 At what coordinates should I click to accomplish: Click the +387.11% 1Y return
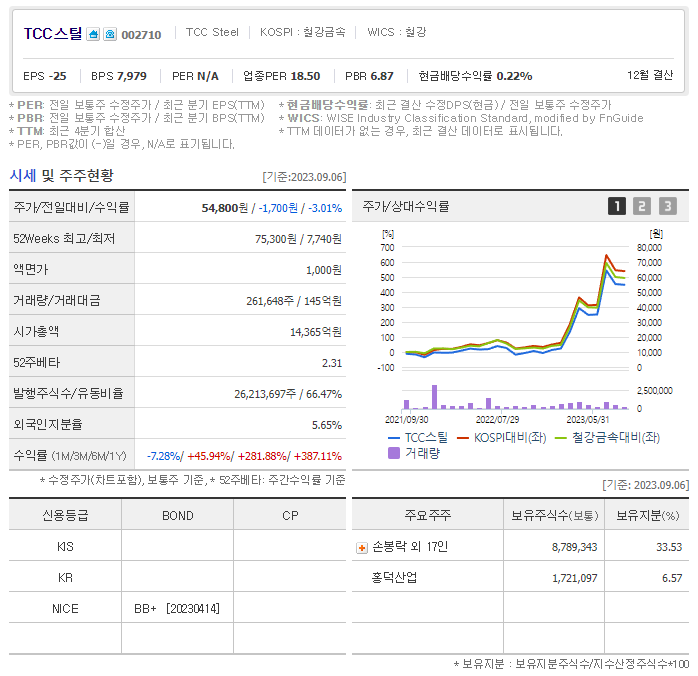click(x=318, y=457)
